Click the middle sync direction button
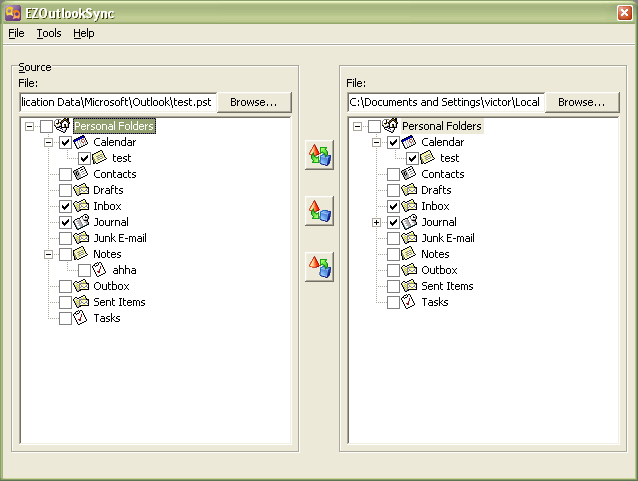This screenshot has height=481, width=638. [x=319, y=211]
